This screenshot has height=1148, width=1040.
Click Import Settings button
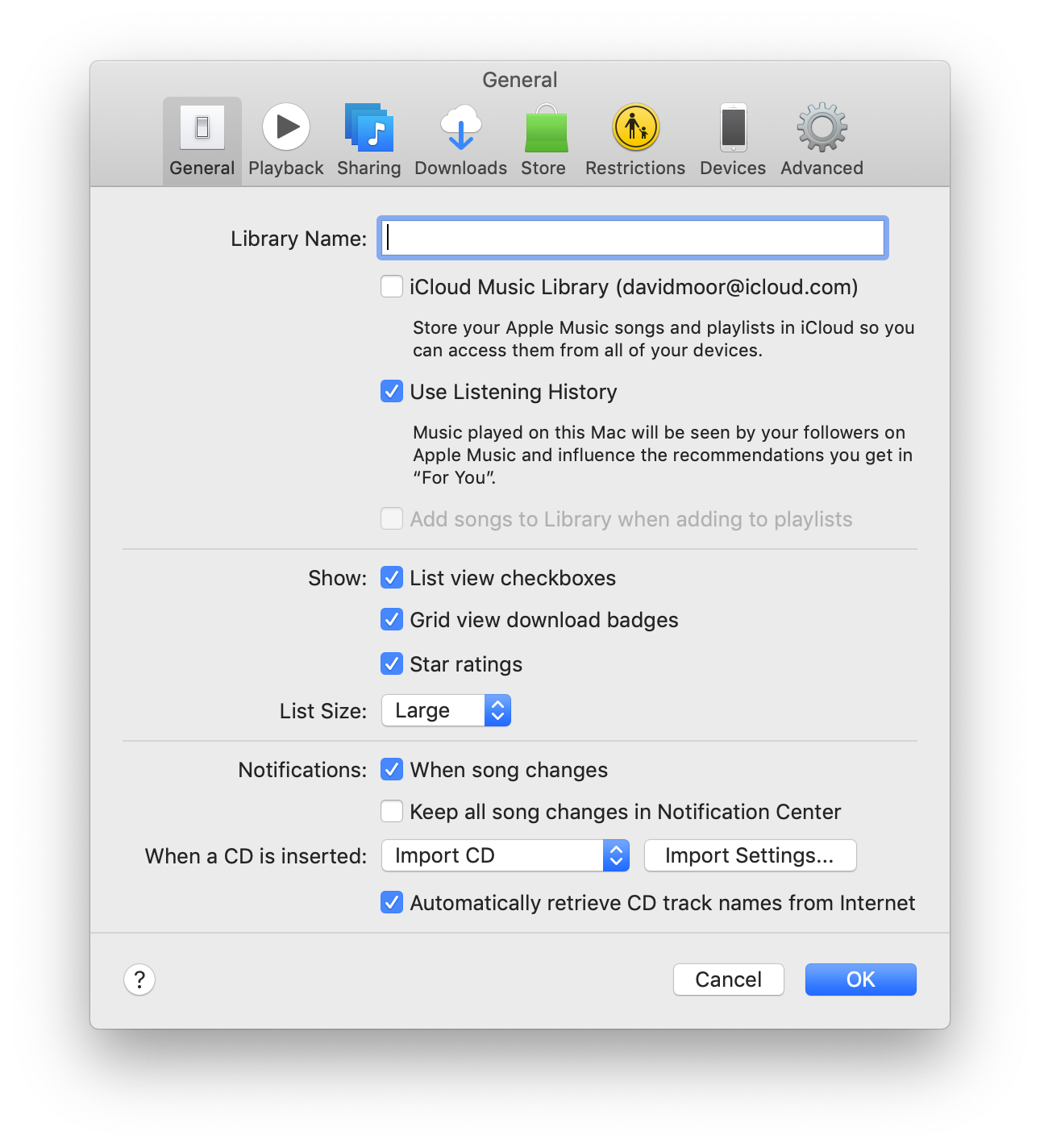click(x=751, y=855)
